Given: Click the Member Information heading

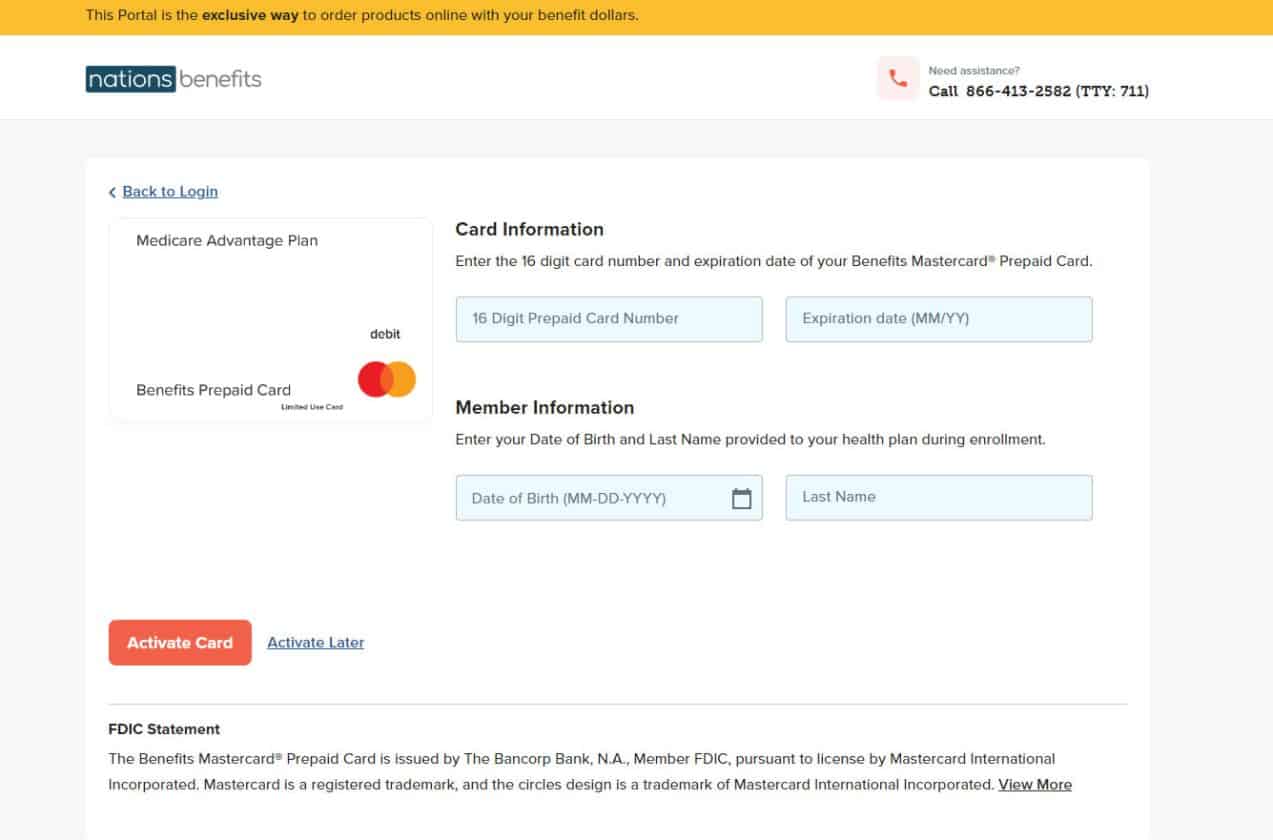Looking at the screenshot, I should point(544,407).
